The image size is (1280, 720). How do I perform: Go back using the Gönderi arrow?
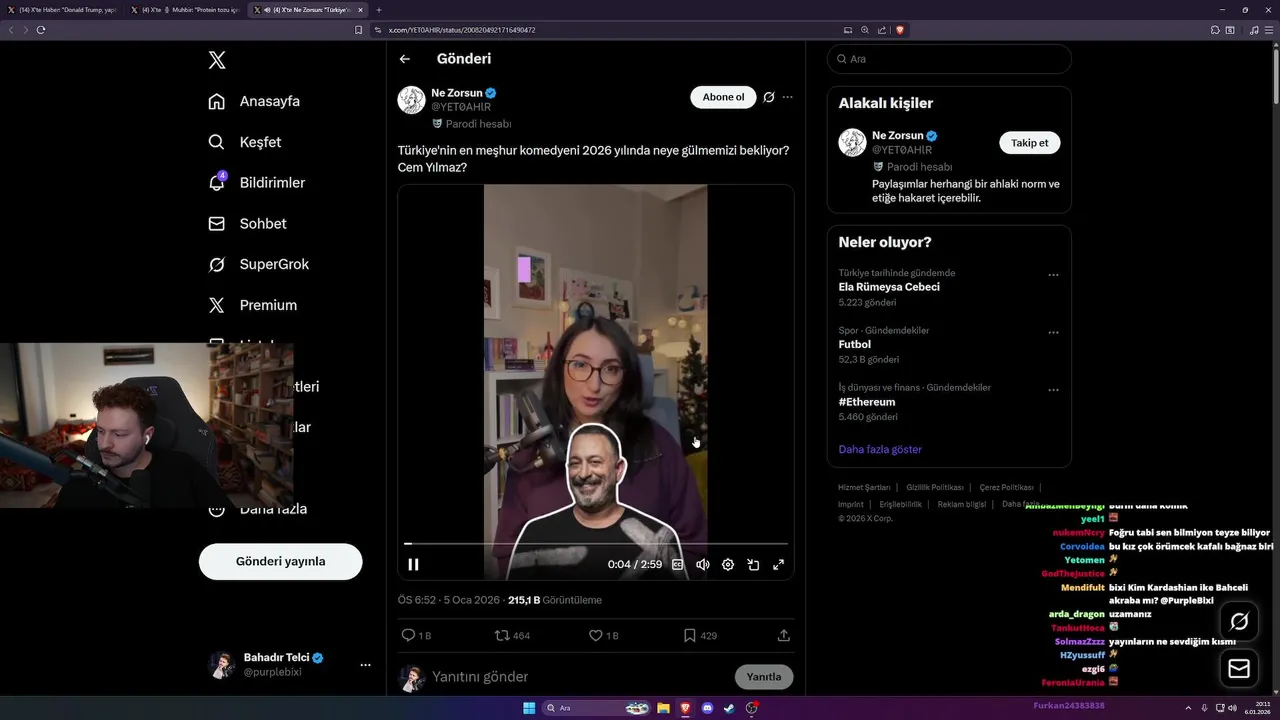pyautogui.click(x=405, y=59)
